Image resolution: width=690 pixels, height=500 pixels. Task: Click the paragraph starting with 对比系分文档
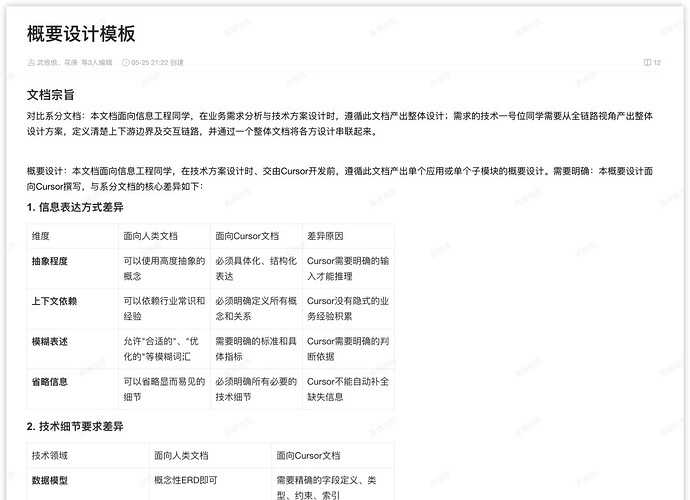[340, 124]
